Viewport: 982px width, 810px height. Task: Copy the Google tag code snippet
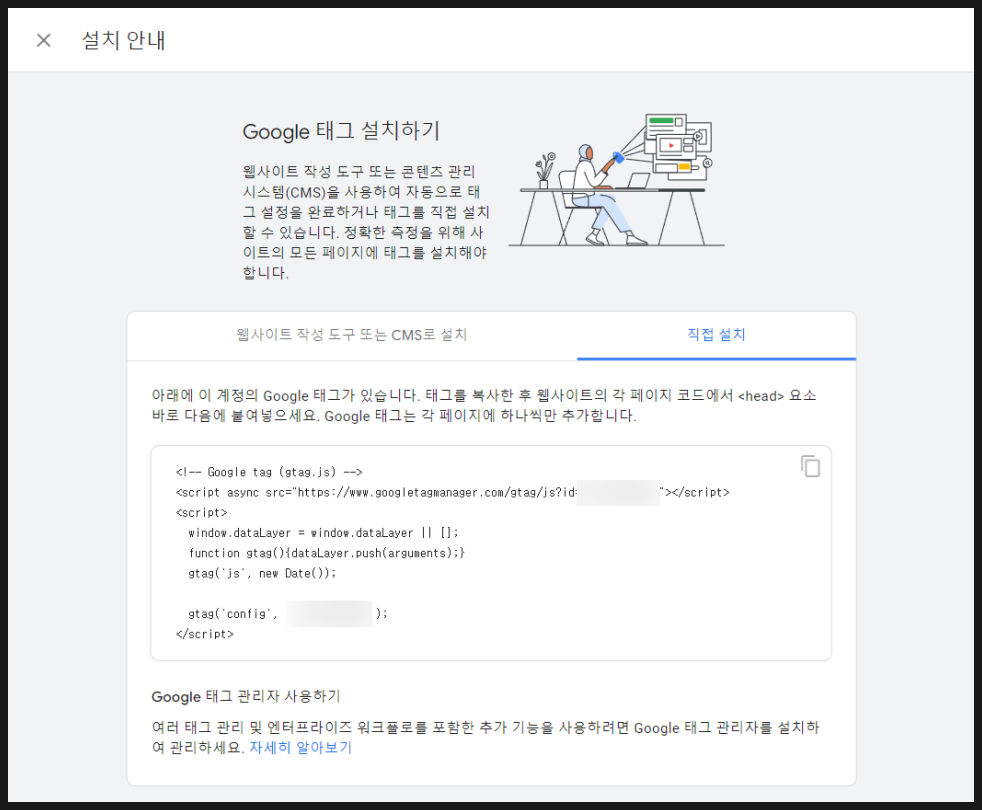pos(810,466)
